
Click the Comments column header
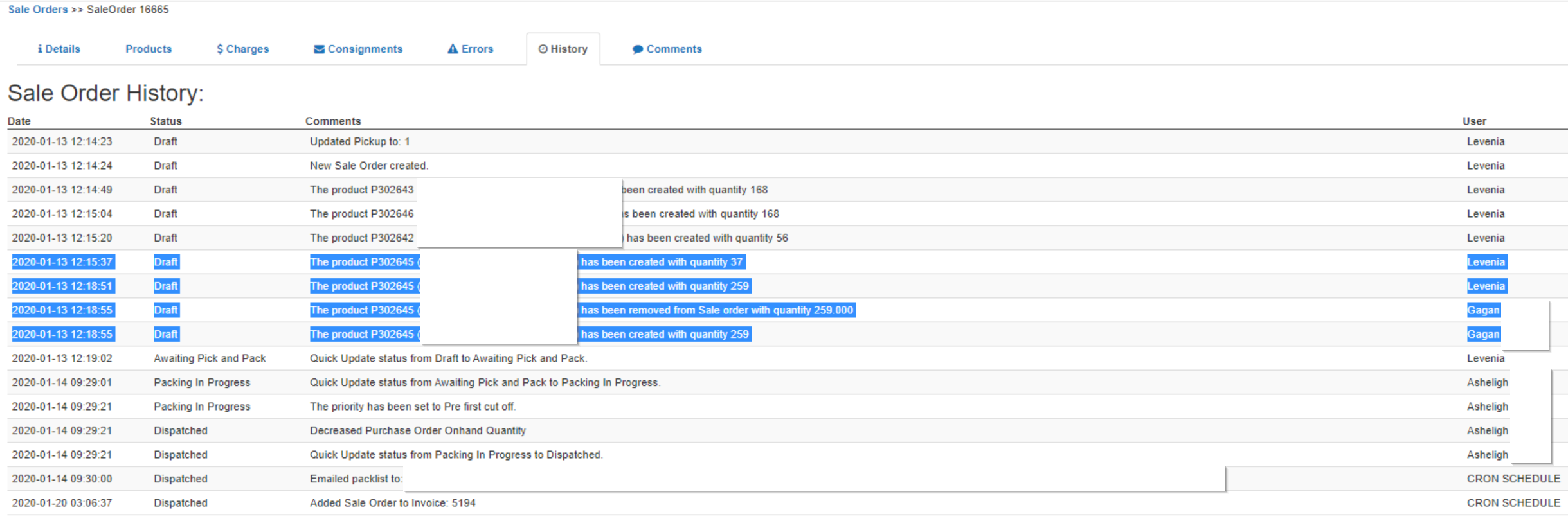click(333, 121)
